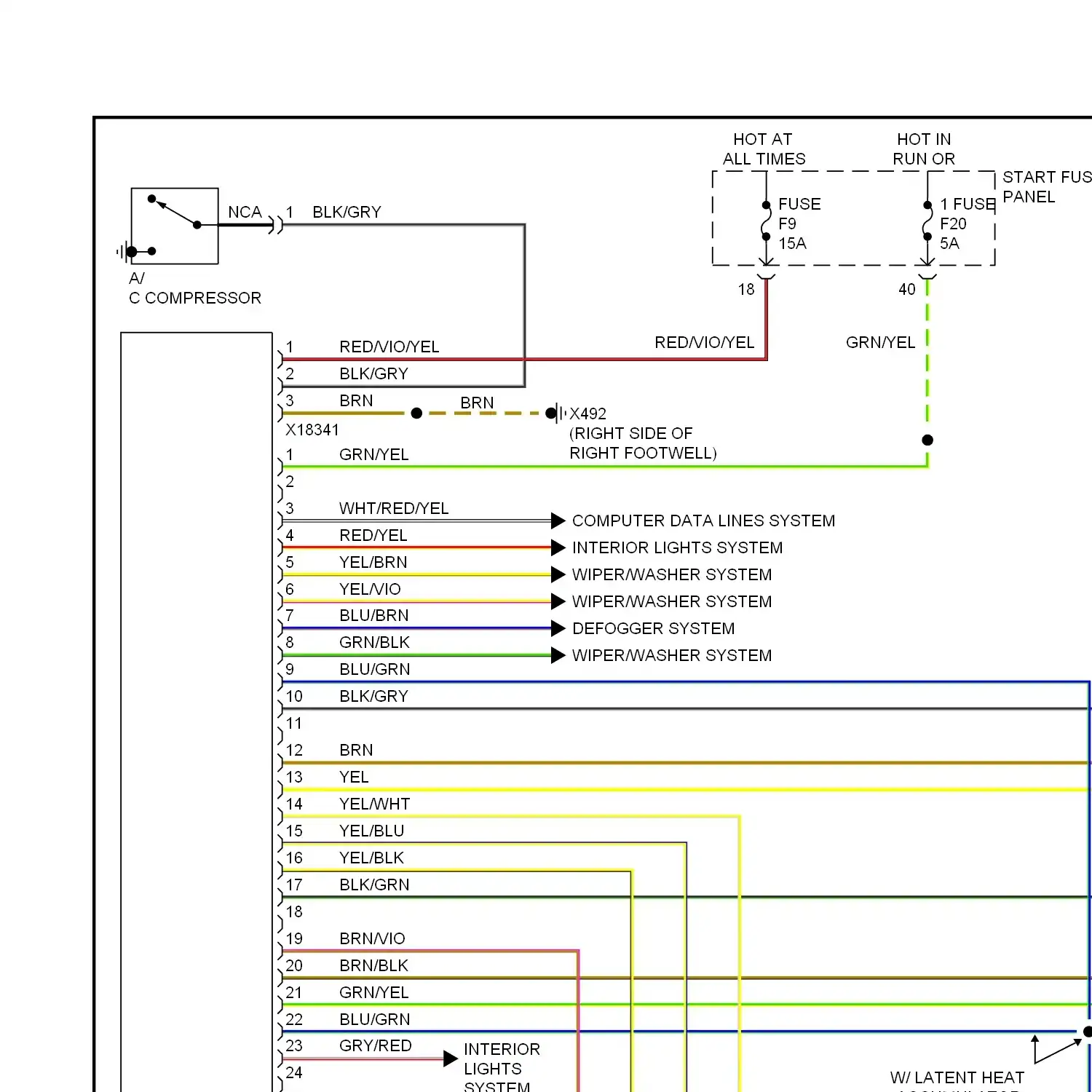Click the BRN wire label at pin 12
Image resolution: width=1092 pixels, height=1092 pixels.
click(356, 750)
